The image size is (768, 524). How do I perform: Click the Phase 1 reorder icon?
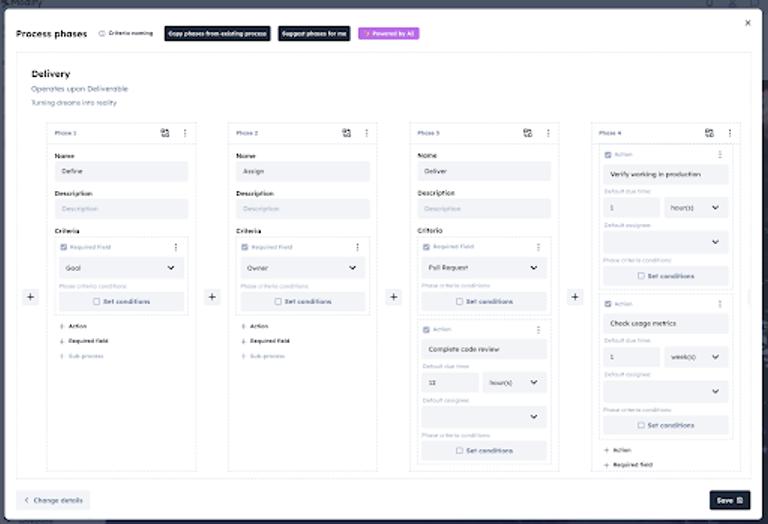tap(165, 133)
